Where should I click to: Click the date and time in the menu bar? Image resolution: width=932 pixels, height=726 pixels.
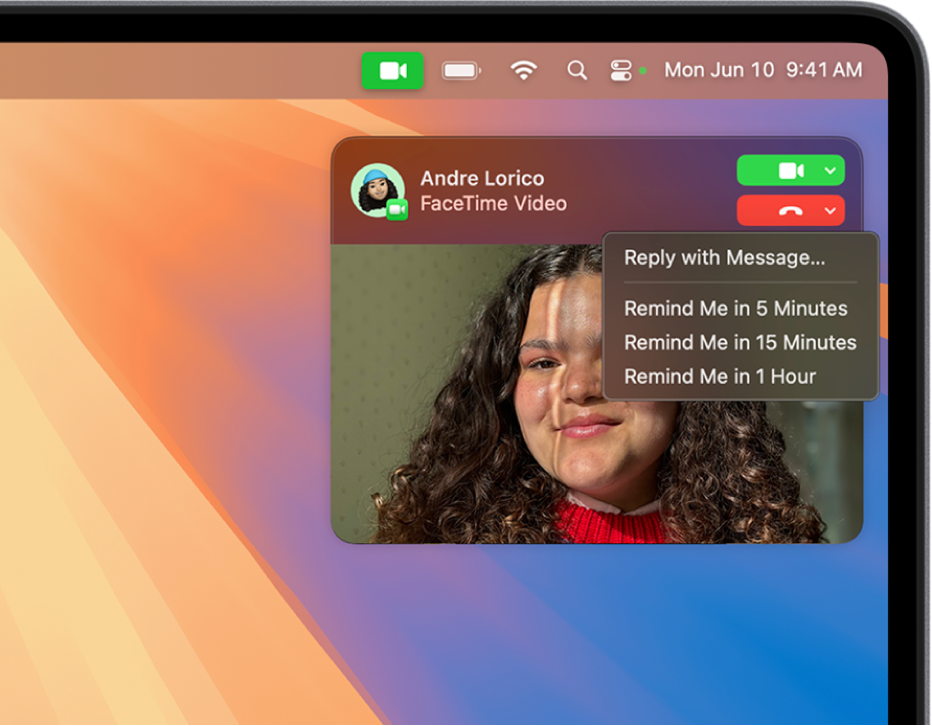point(765,70)
